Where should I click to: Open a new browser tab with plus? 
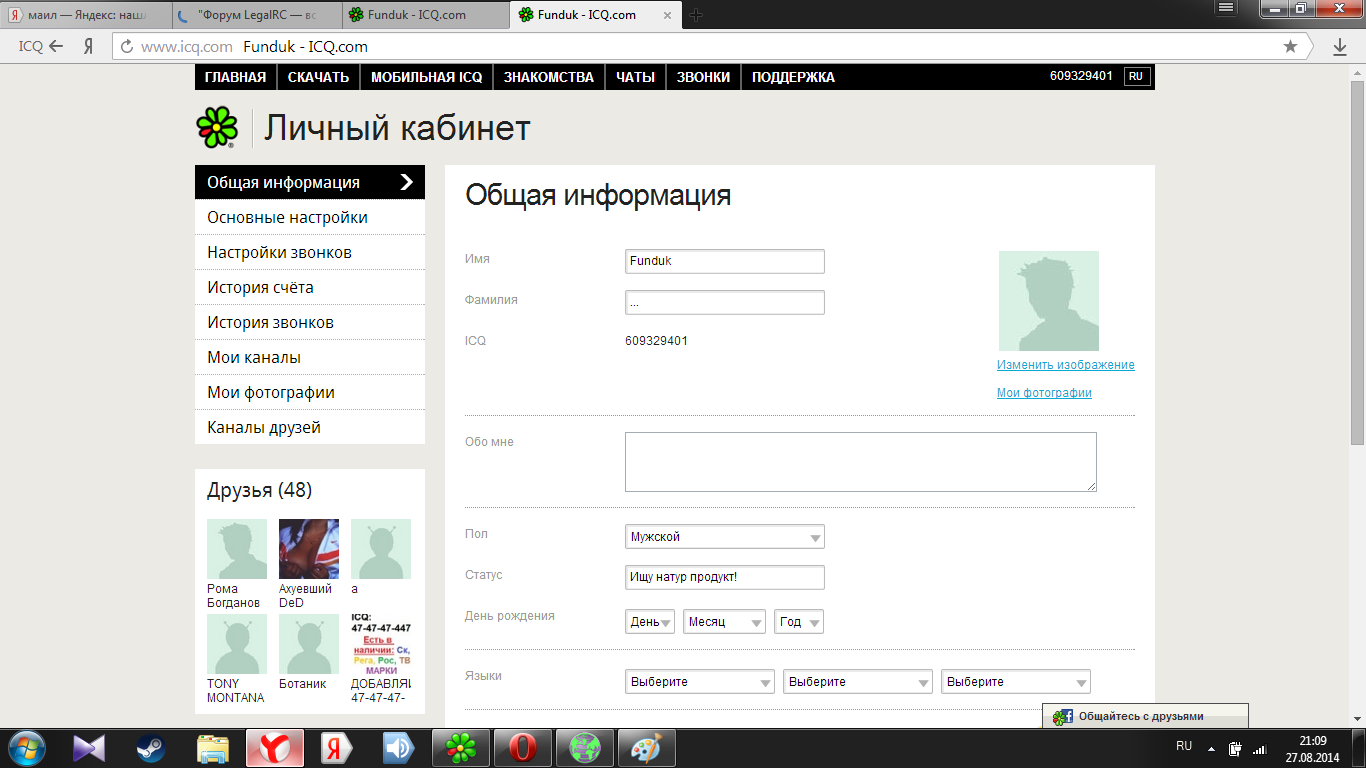tap(697, 14)
